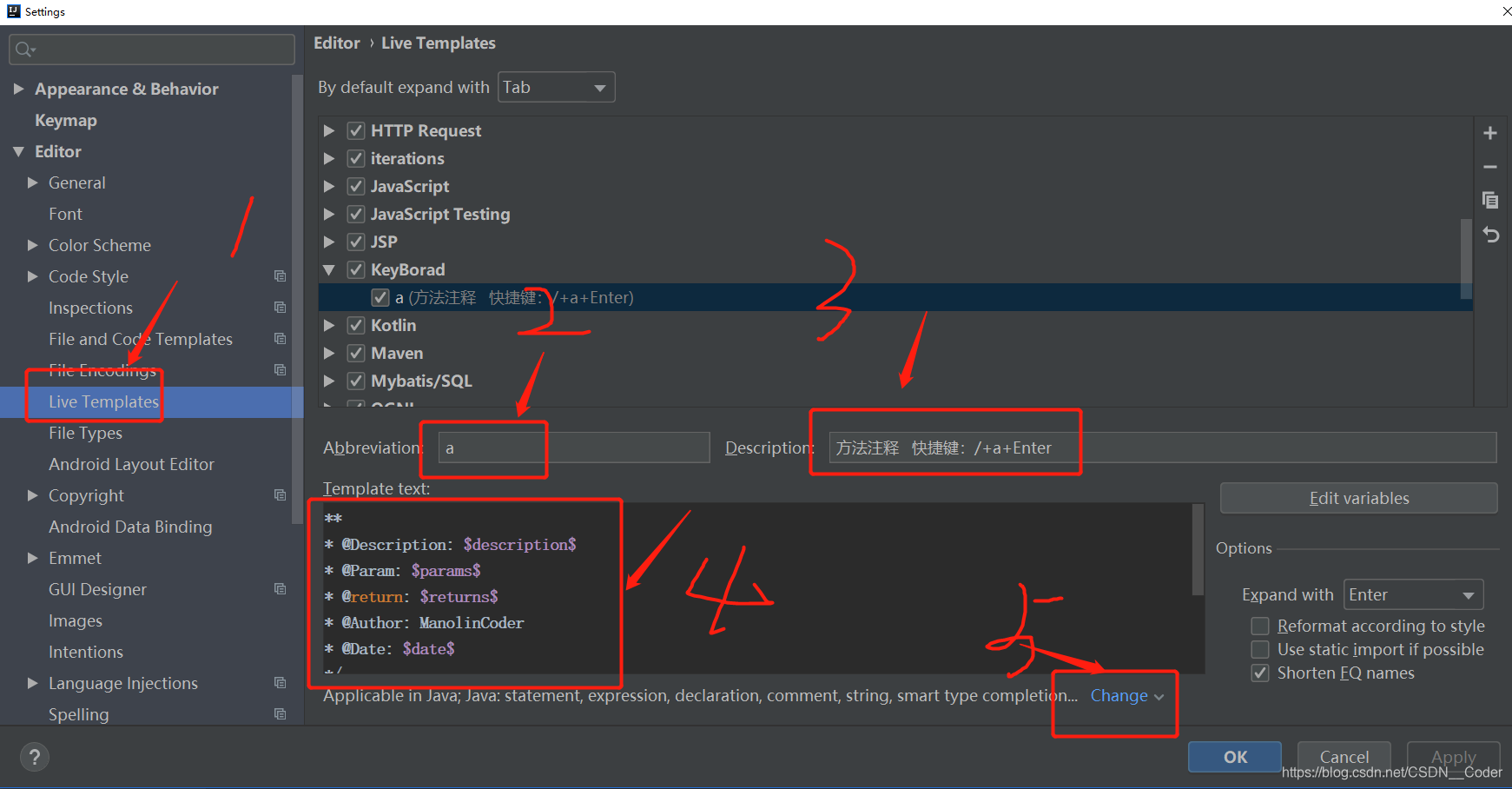Viewport: 1512px width, 789px height.
Task: Click project-level icon beside Copyright
Action: 280,495
